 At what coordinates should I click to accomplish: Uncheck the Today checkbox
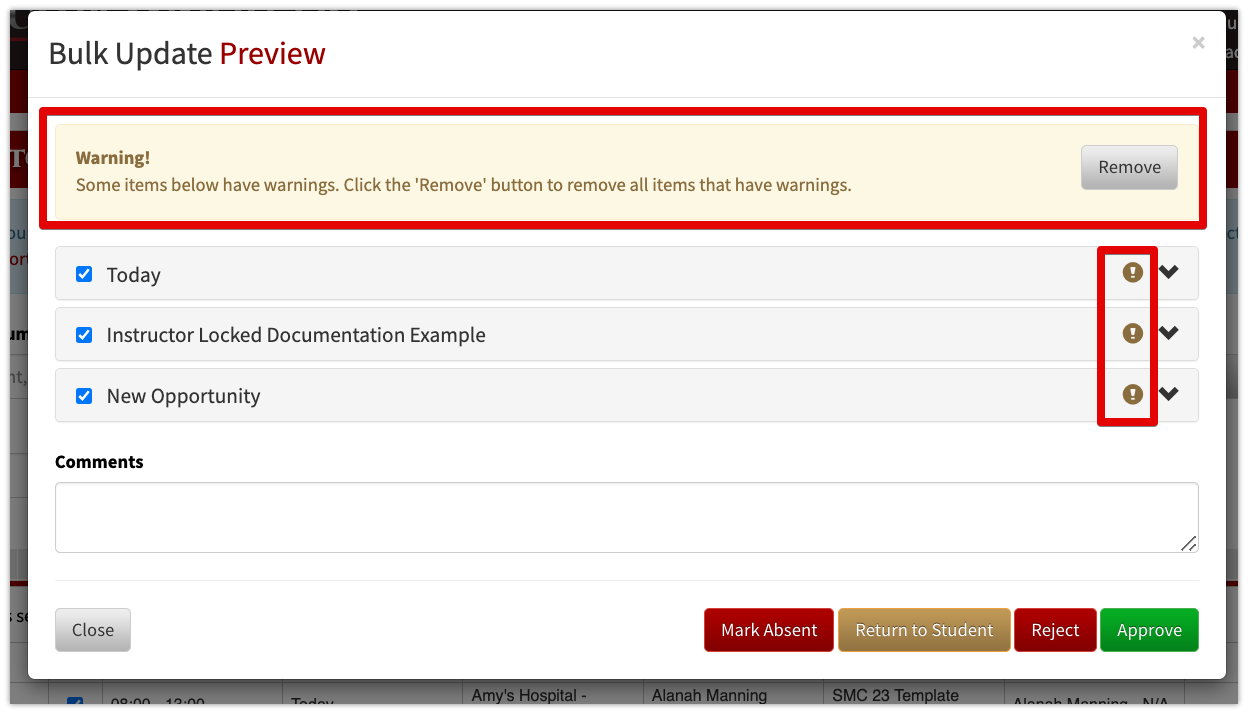coord(84,274)
